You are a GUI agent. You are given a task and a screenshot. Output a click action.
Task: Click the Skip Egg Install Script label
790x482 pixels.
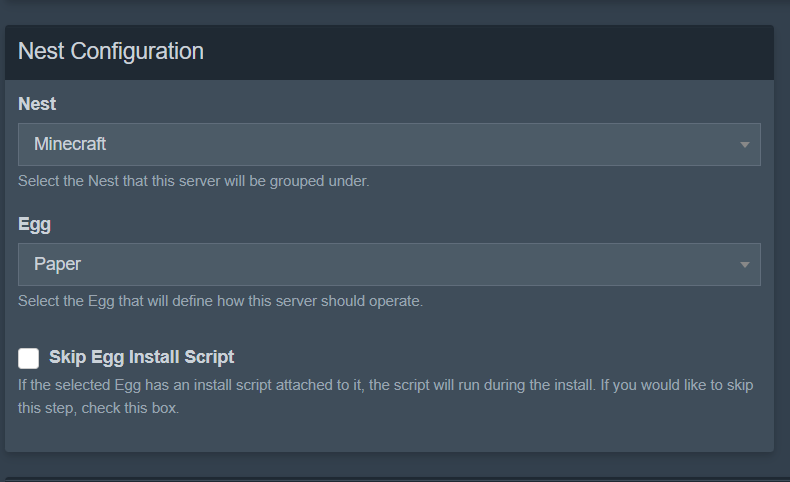click(x=141, y=357)
